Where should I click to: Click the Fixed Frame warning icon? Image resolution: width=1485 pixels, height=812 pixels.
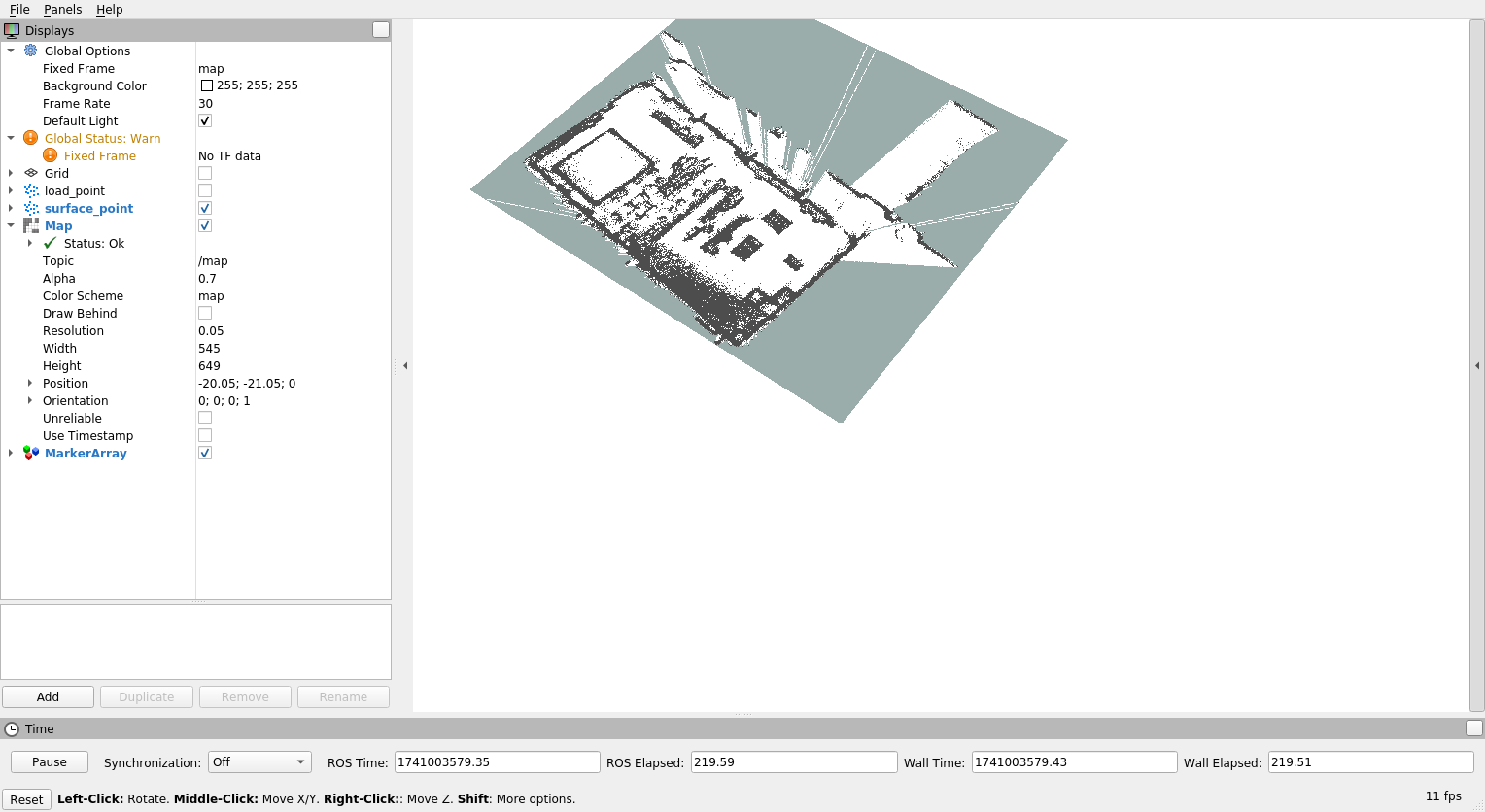51,155
